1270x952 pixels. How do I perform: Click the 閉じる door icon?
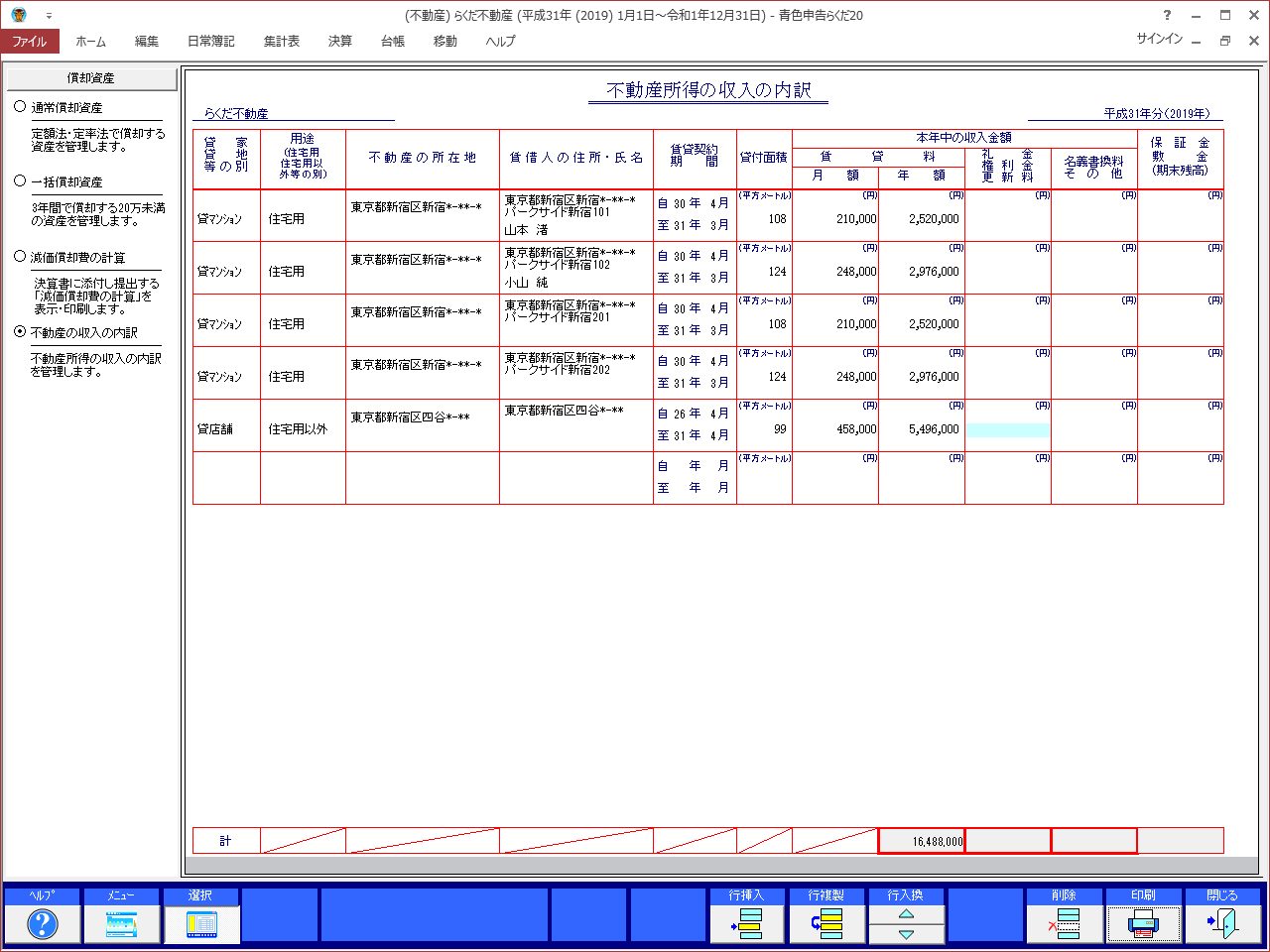1222,923
